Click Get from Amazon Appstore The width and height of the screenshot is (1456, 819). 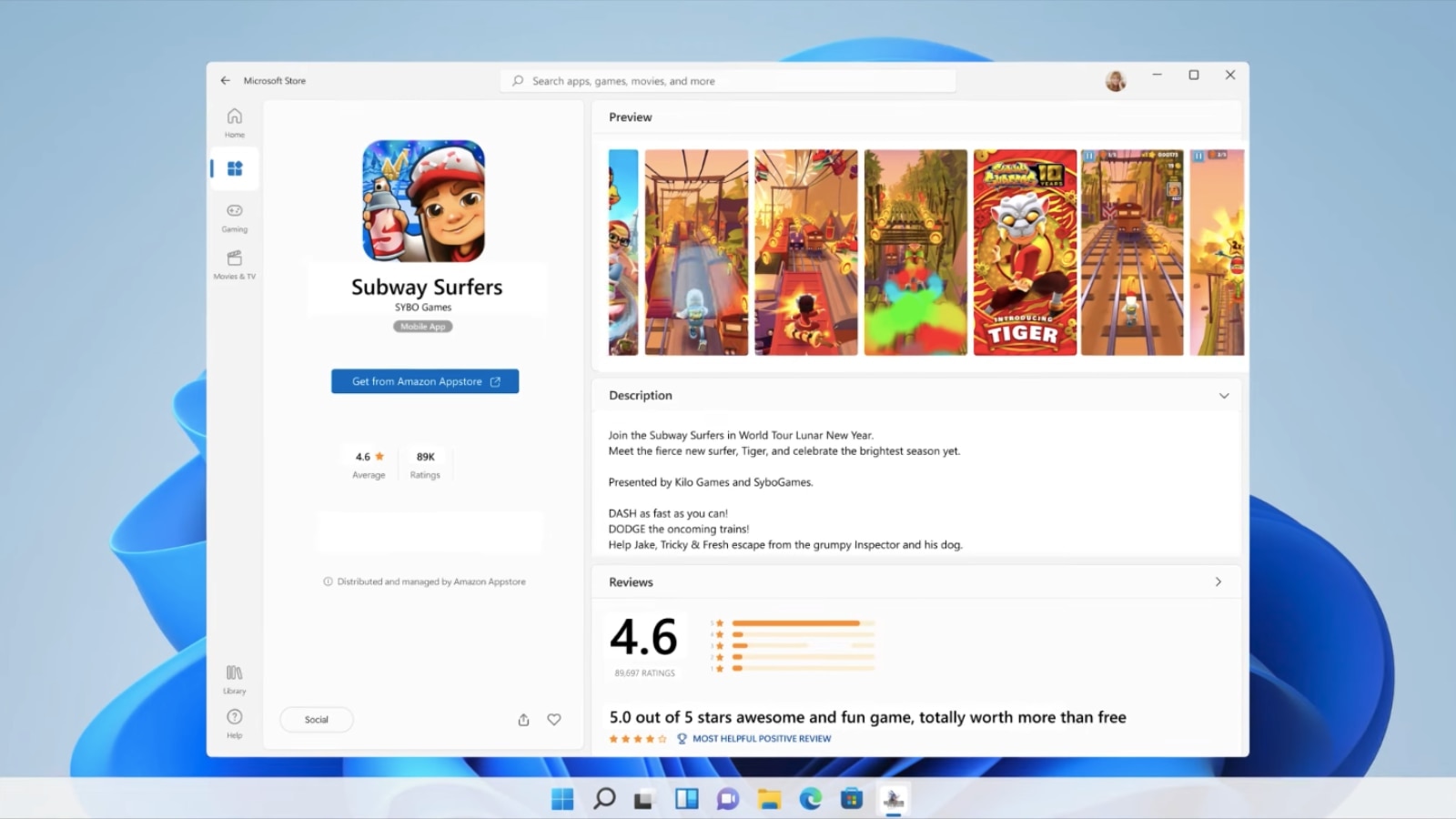tap(424, 380)
